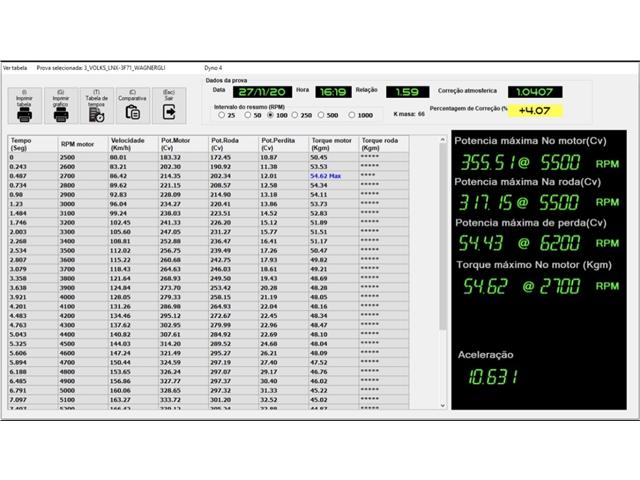Click the Pot.Perdita cell 10.87
This screenshot has width=640, height=480.
pyautogui.click(x=284, y=158)
